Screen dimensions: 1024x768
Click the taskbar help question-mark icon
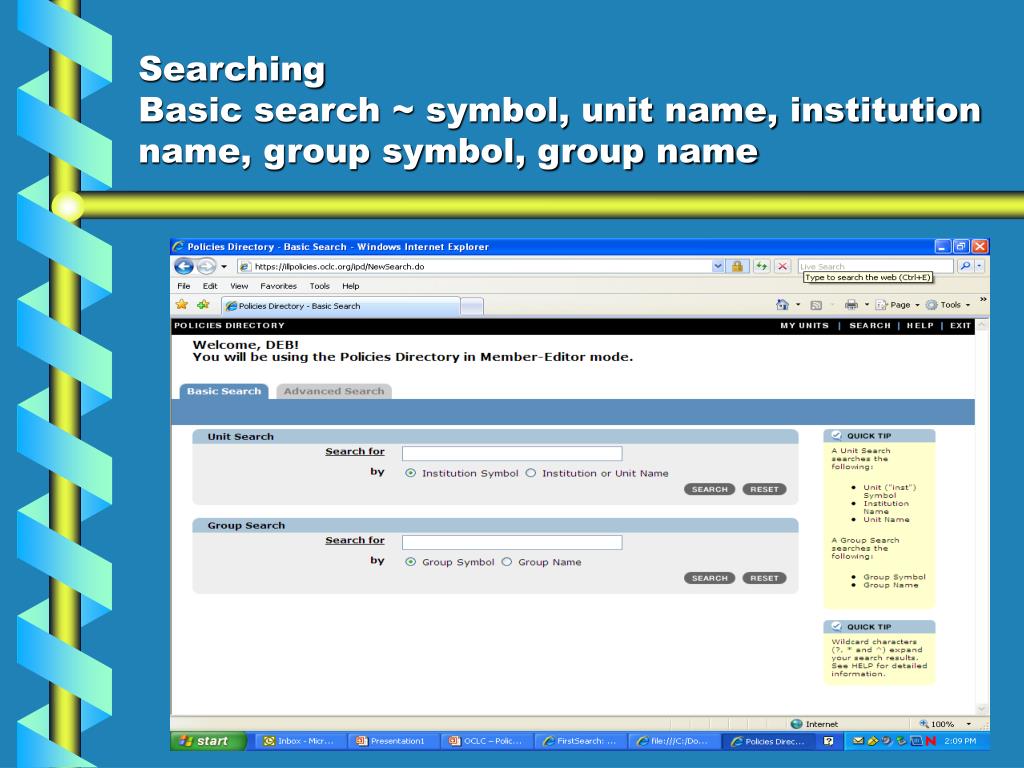click(x=829, y=741)
